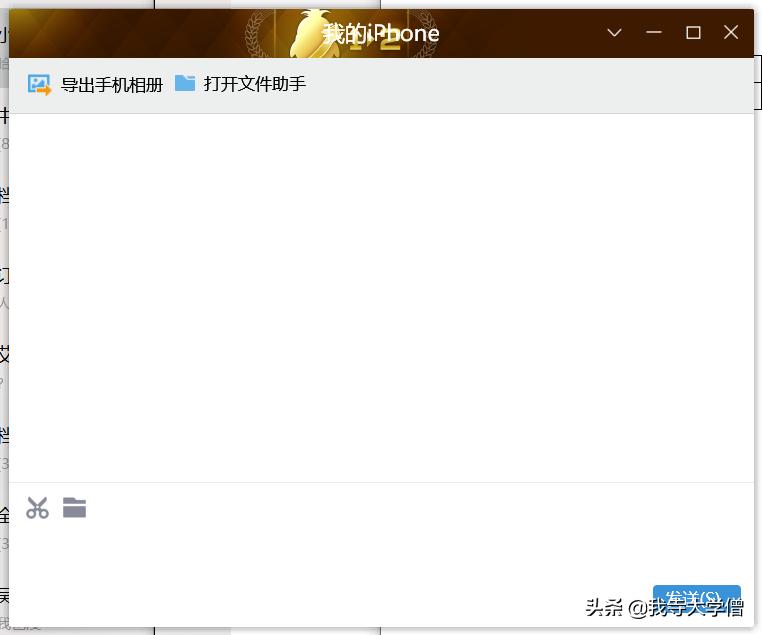This screenshot has height=635, width=762.
Task: Click the blue file assistant folder icon
Action: [185, 84]
